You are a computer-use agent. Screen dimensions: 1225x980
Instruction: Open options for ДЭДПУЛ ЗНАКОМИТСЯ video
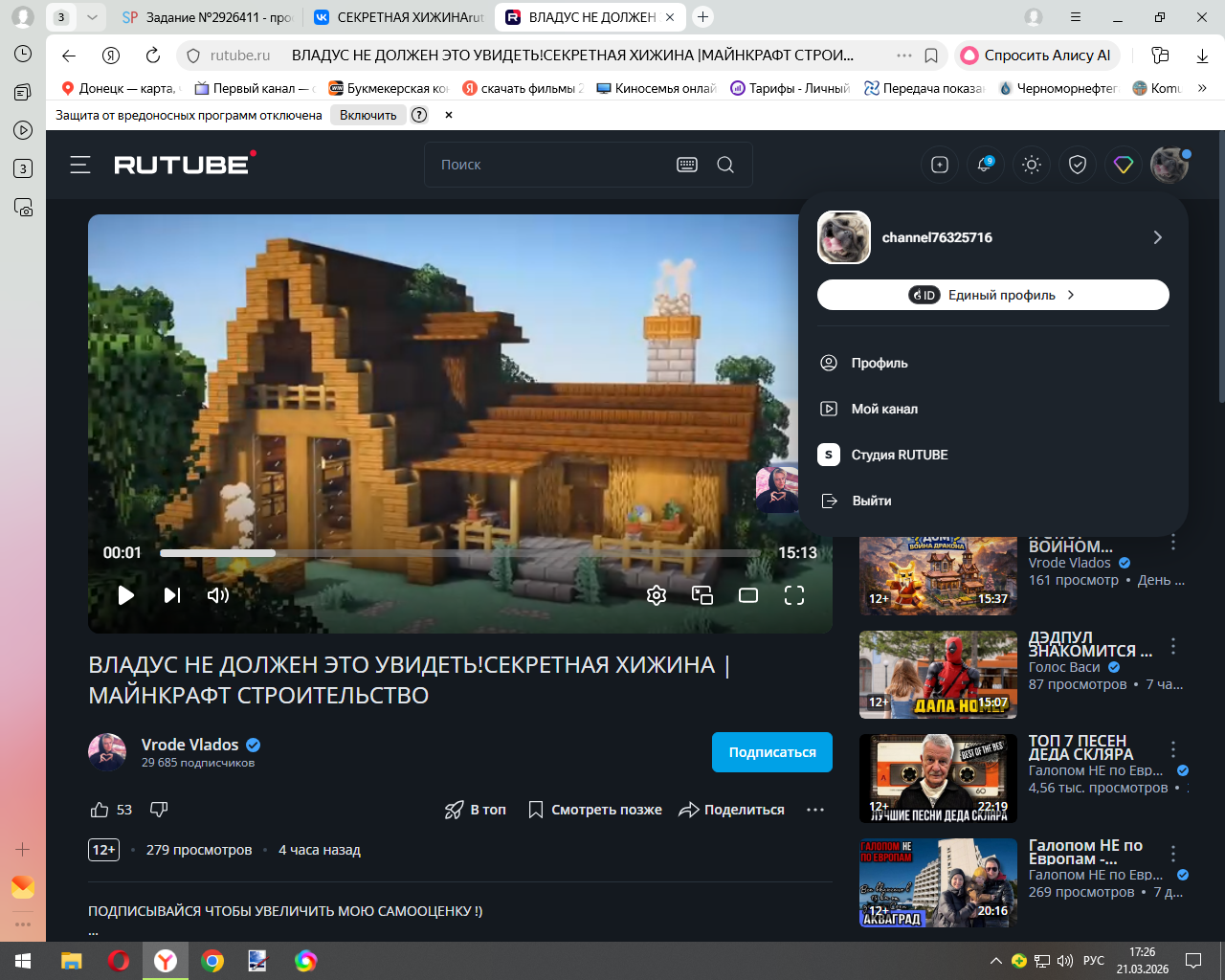pyautogui.click(x=1173, y=646)
